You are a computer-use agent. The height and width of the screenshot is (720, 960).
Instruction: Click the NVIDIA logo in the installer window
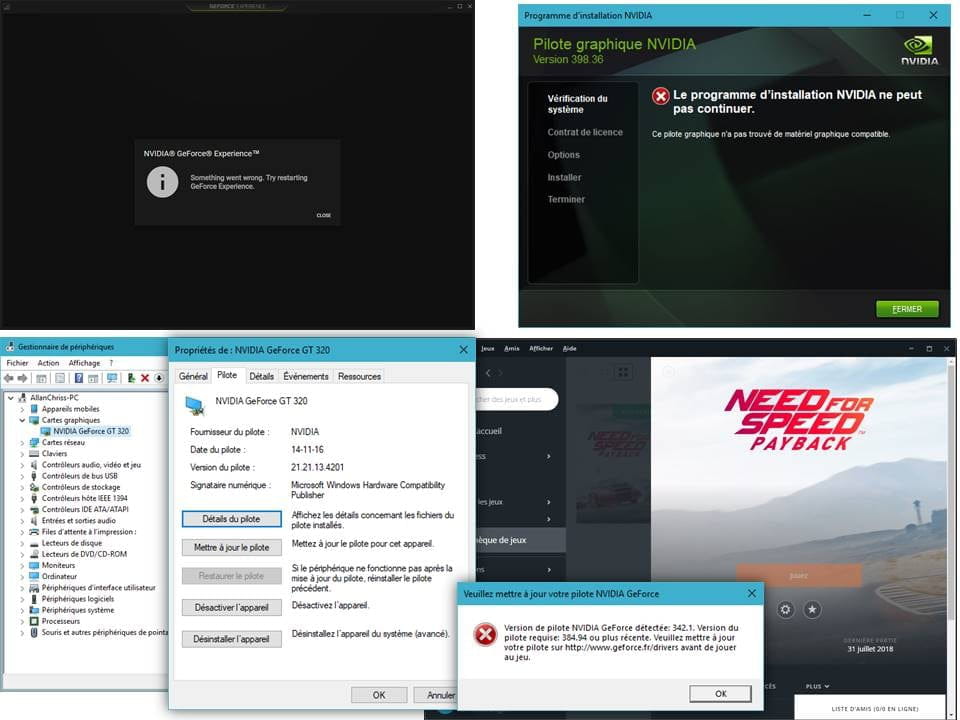point(919,50)
